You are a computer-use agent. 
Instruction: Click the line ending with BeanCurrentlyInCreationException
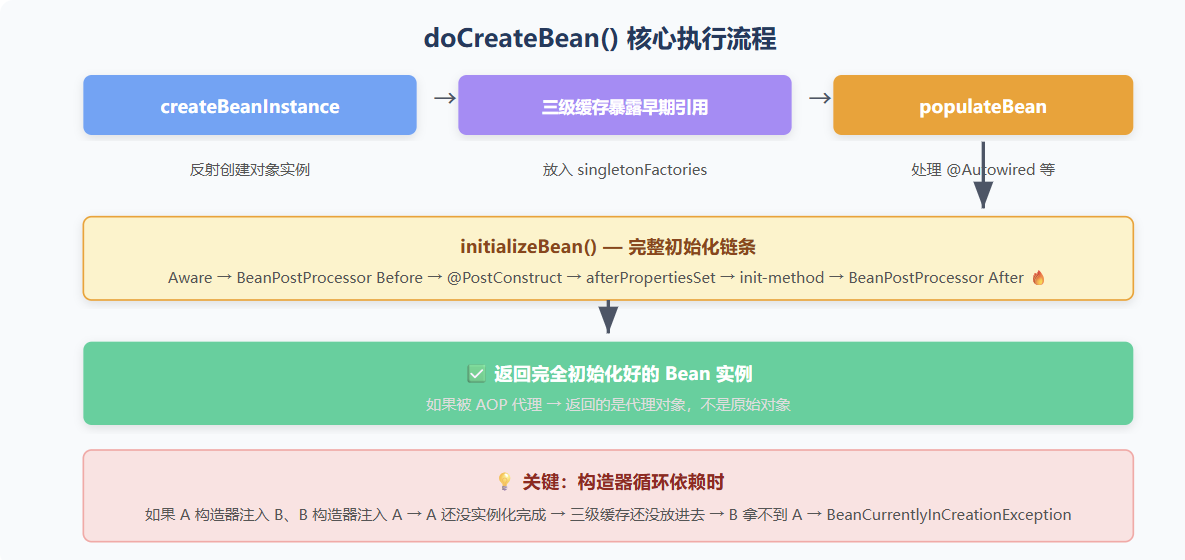point(608,515)
